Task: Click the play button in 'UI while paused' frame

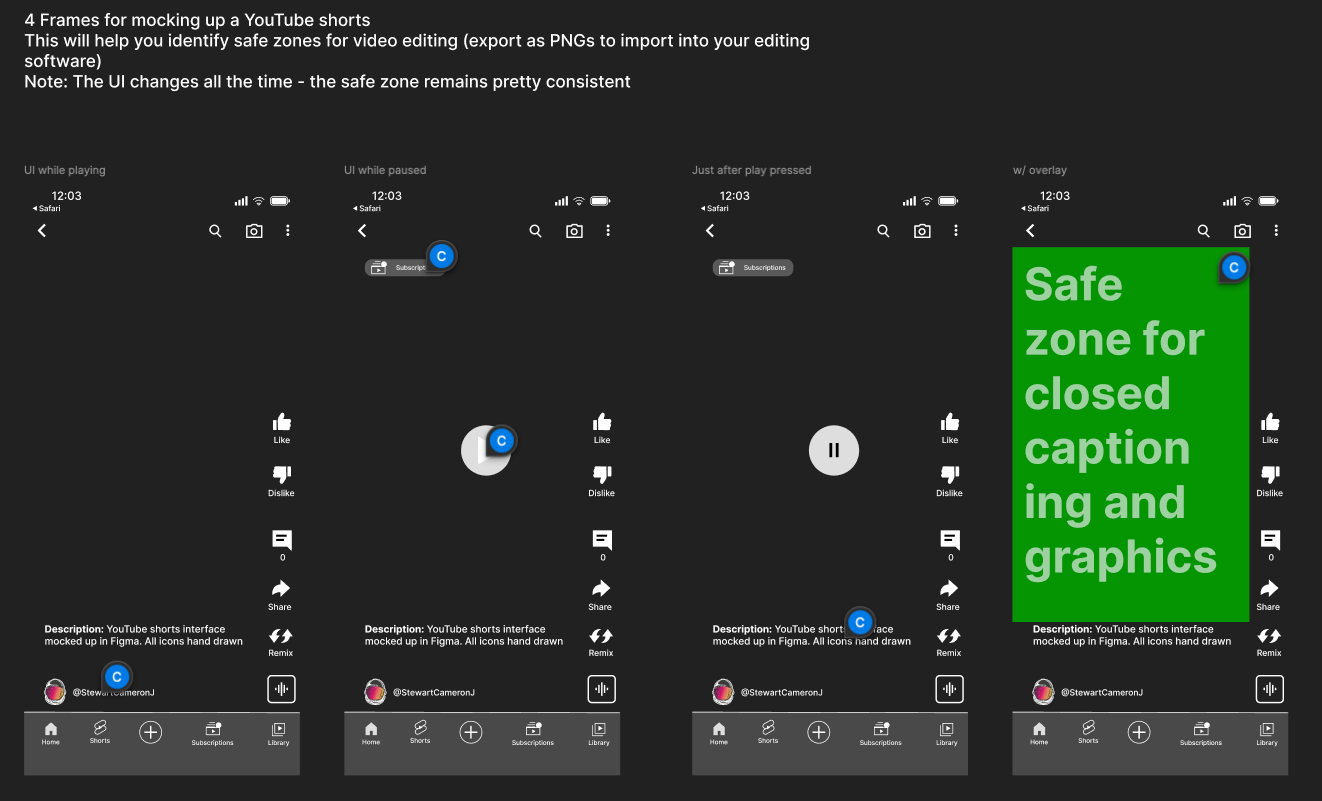Action: pos(486,450)
